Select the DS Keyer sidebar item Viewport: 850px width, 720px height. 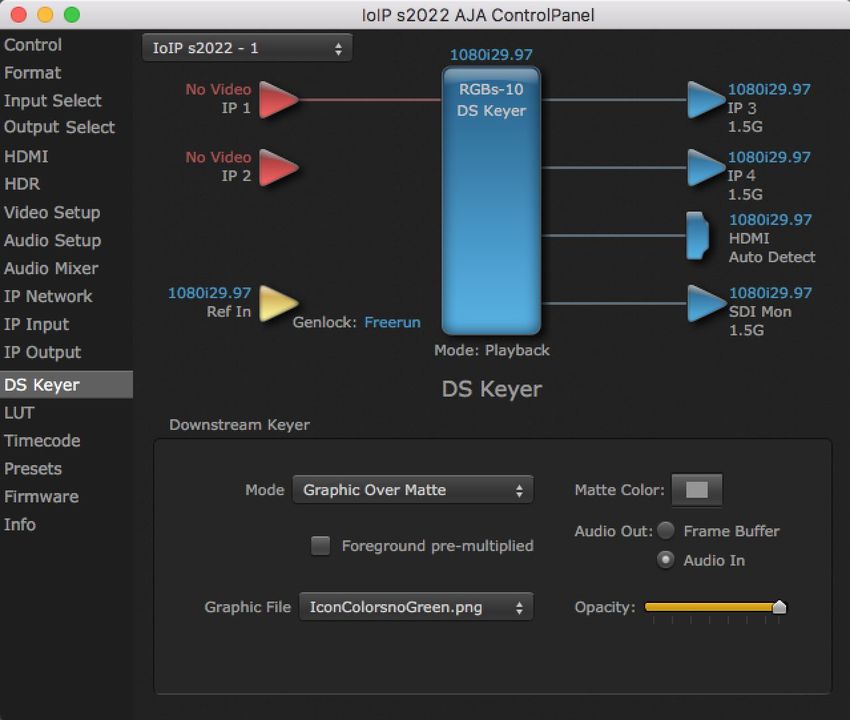[x=66, y=385]
